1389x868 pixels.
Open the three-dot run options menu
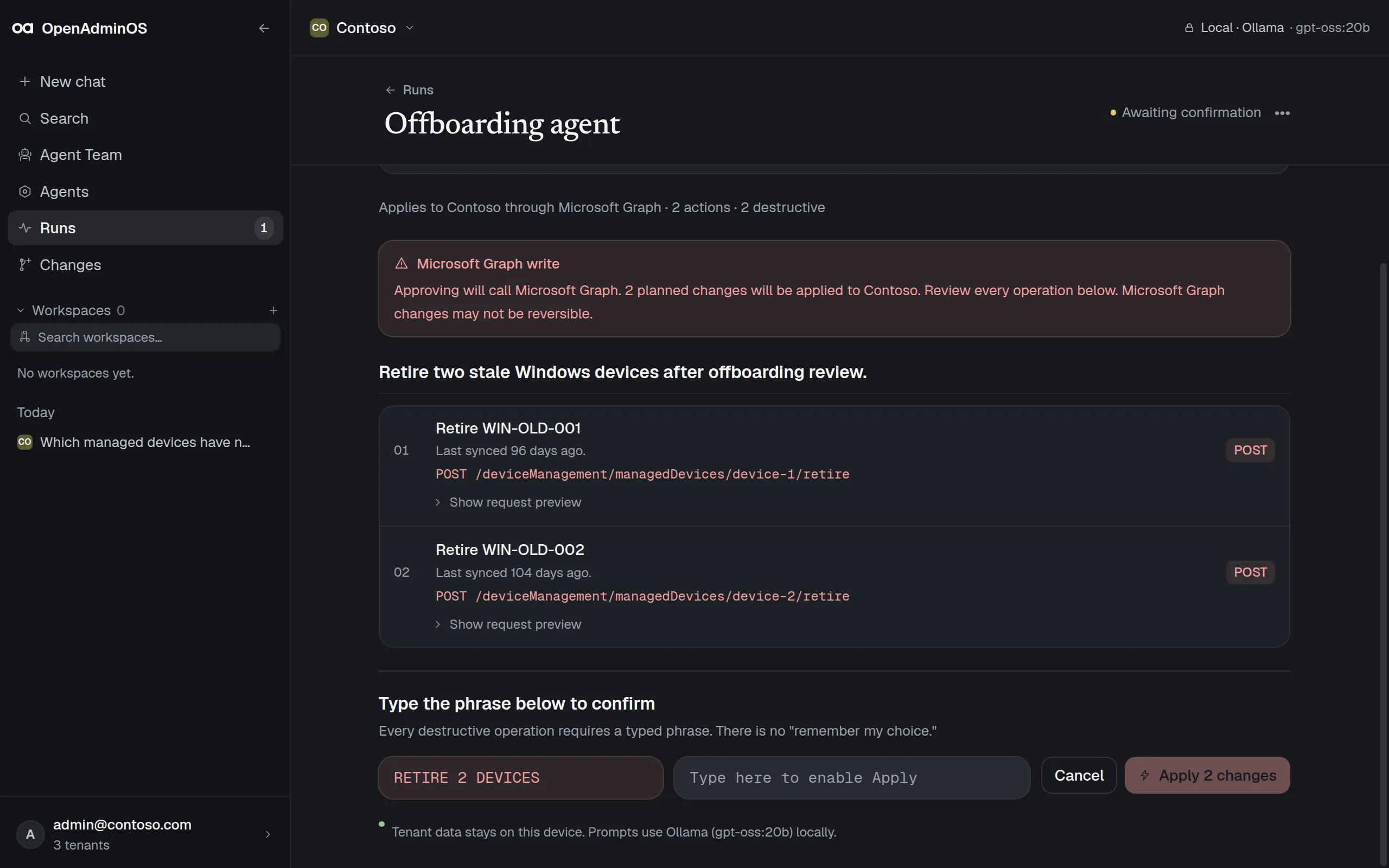(1282, 113)
